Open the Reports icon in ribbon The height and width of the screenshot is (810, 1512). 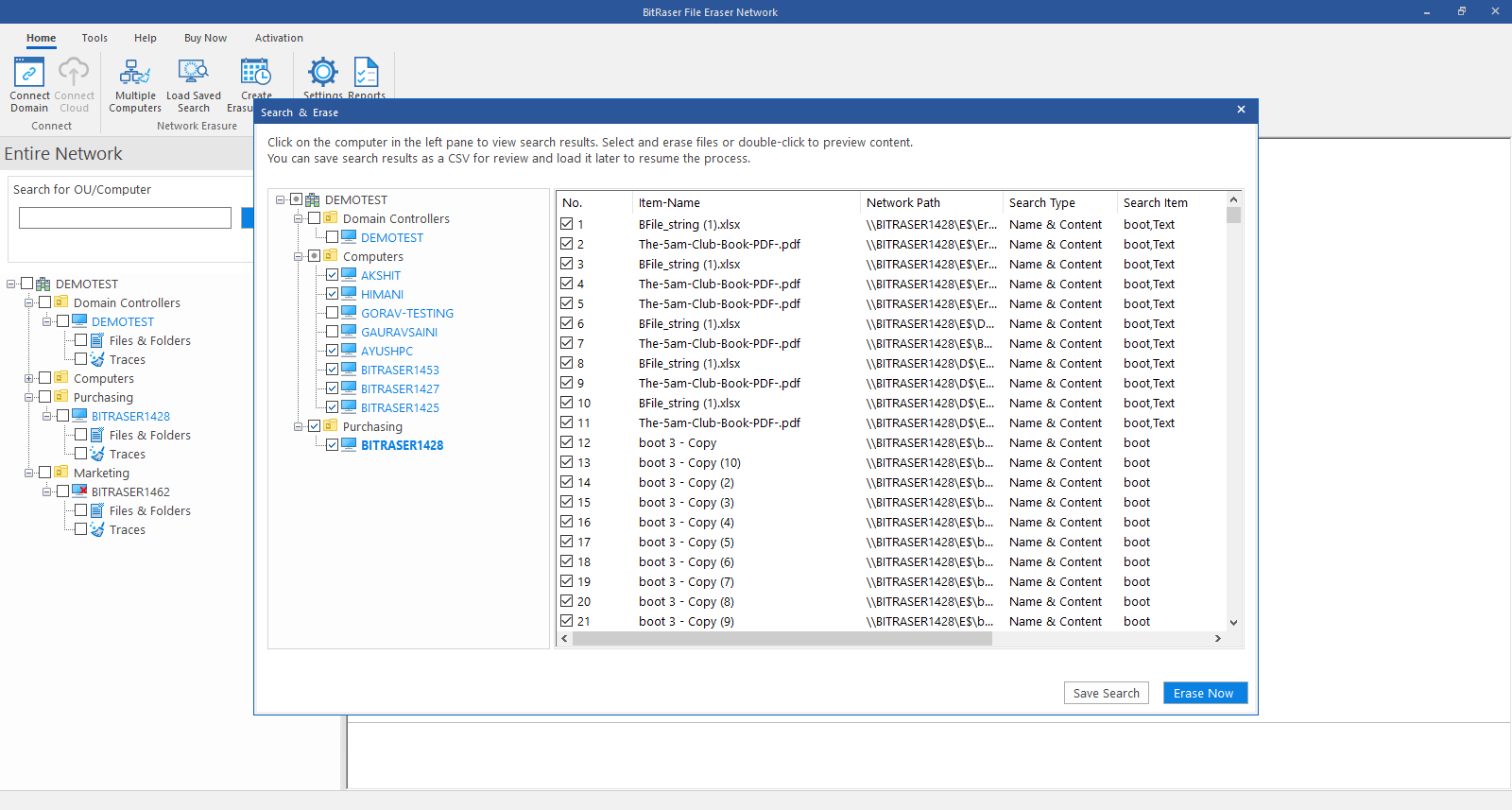tap(367, 73)
